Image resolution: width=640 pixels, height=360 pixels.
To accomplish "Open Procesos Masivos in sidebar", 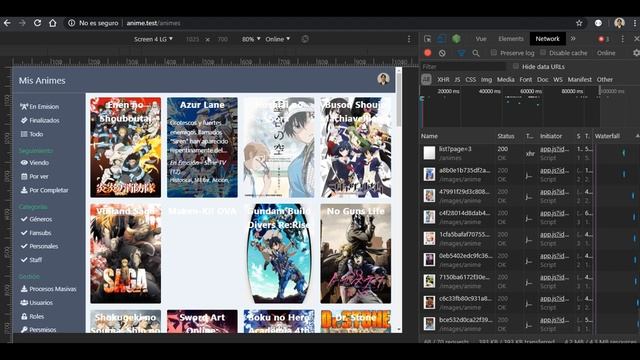I will pyautogui.click(x=48, y=289).
